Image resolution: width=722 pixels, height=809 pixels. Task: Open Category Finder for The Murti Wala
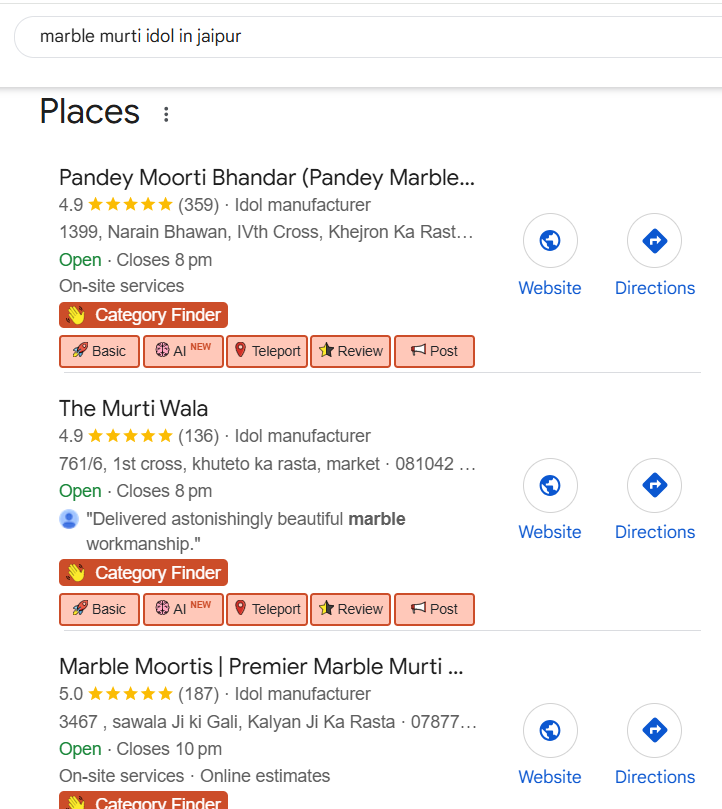pyautogui.click(x=143, y=573)
